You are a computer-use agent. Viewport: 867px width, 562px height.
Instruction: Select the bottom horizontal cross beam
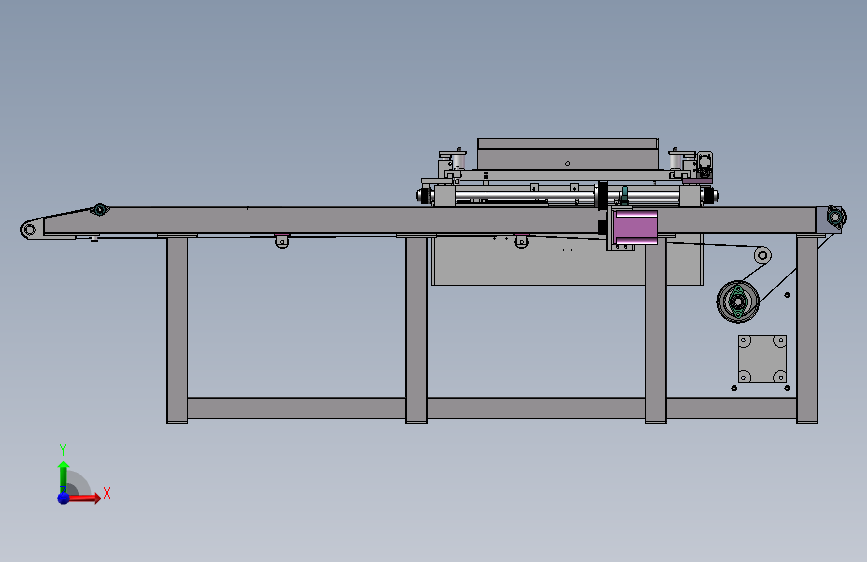pos(492,408)
